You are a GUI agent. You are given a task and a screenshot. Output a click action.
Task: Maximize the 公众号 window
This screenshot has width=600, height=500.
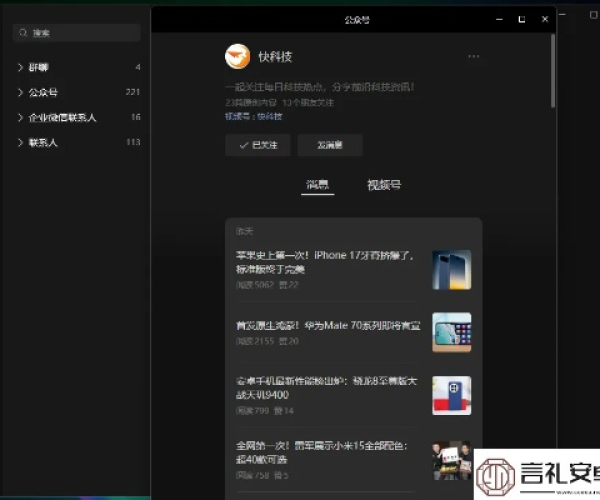(522, 19)
